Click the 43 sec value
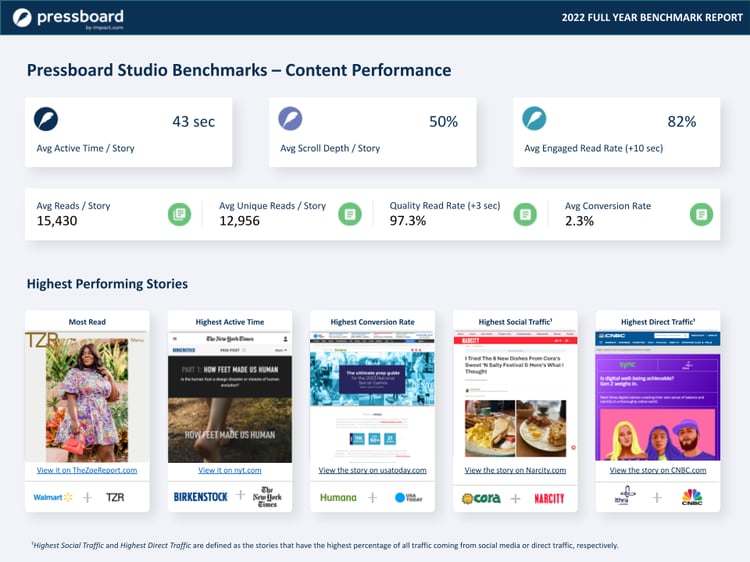 194,121
